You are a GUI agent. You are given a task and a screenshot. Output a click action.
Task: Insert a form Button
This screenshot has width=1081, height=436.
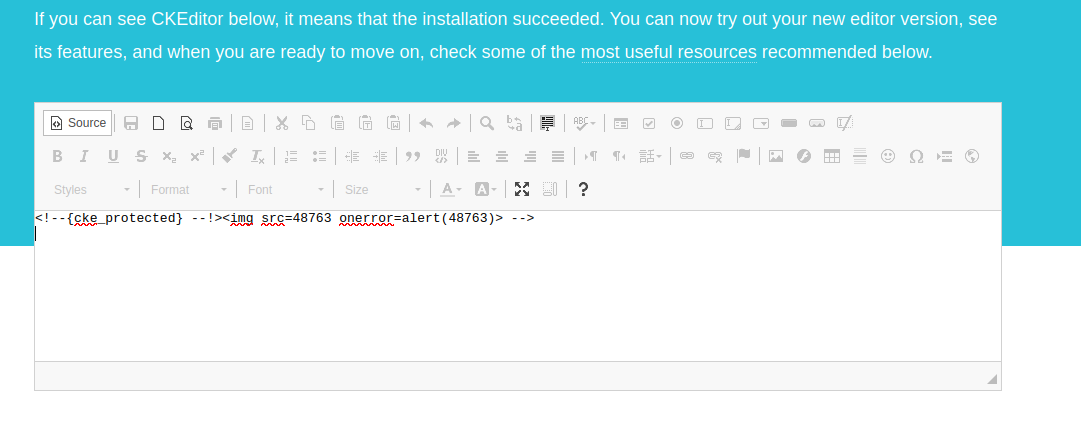[789, 123]
